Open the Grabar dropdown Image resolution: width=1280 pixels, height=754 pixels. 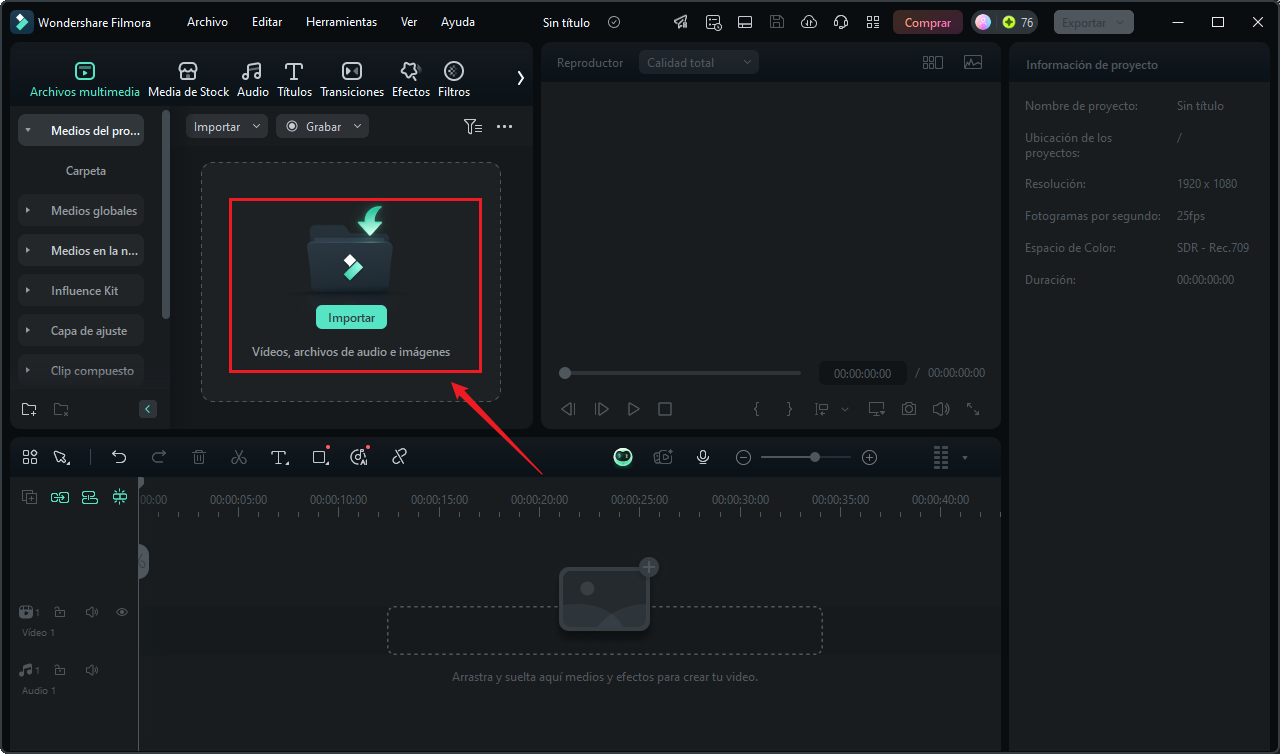click(322, 127)
